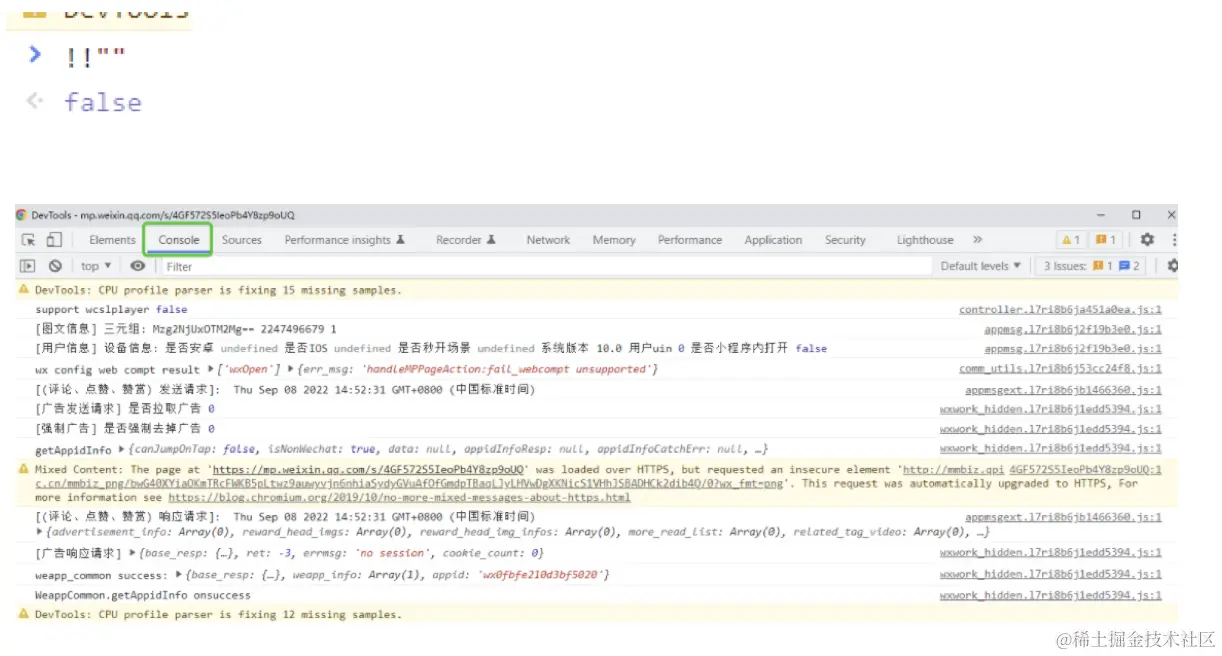Open wxwork_hidden link on 强制广告 row
Image resolution: width=1222 pixels, height=656 pixels.
pyautogui.click(x=1051, y=429)
